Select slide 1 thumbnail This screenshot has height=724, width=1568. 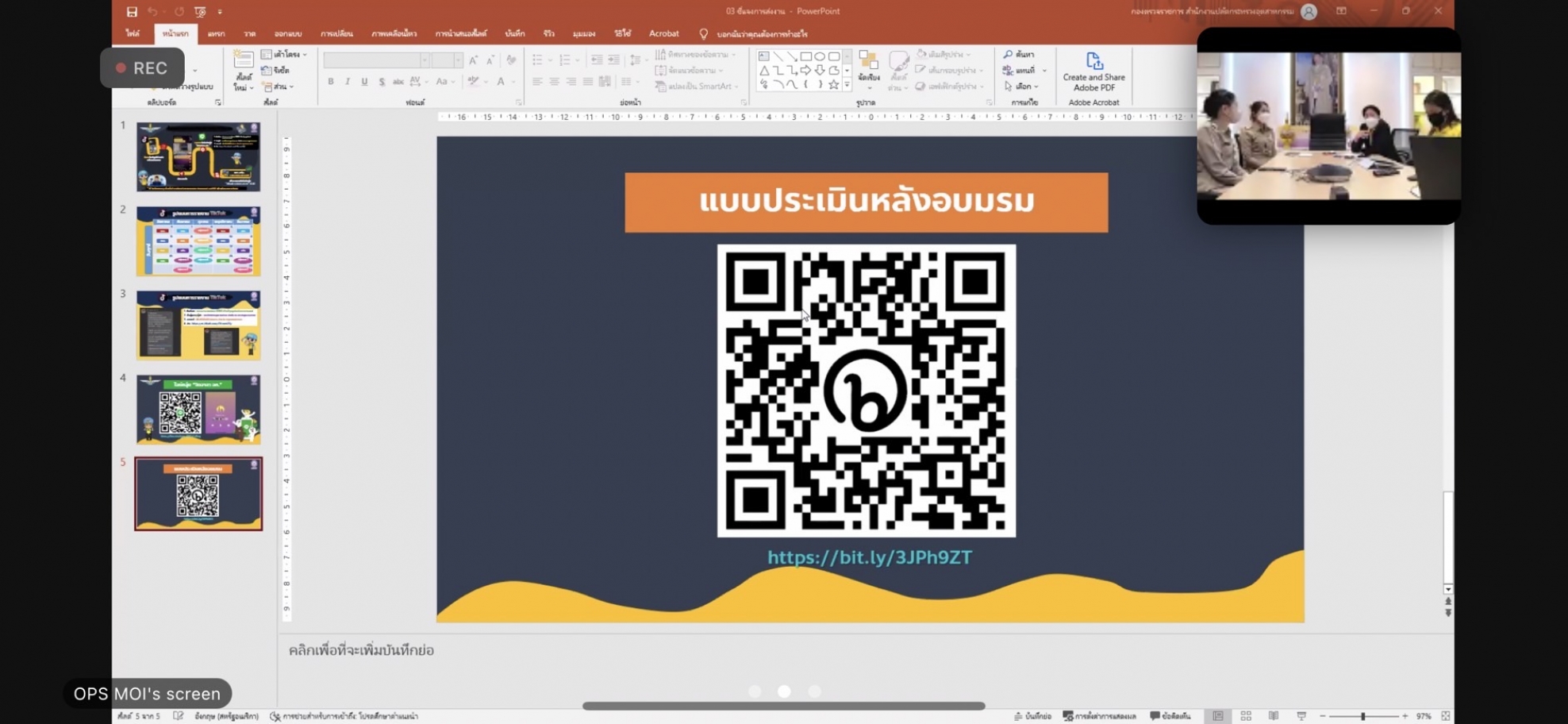(198, 156)
